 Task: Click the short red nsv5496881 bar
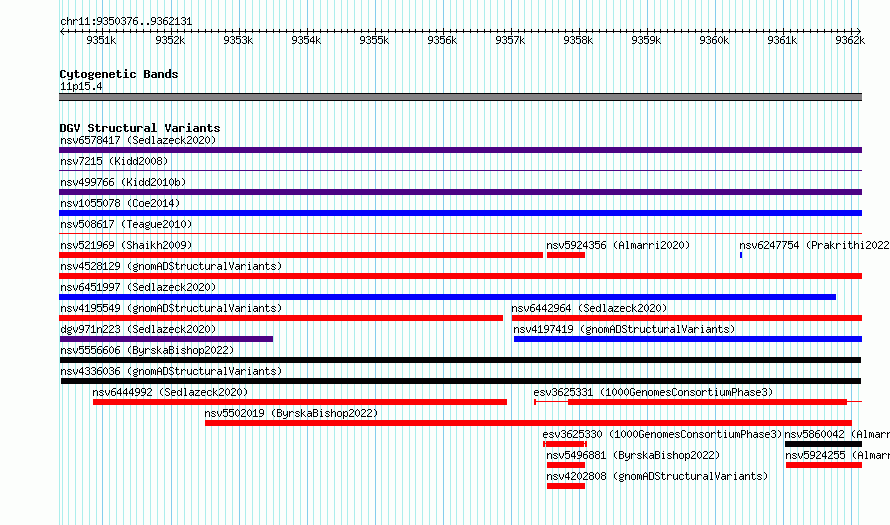coord(566,465)
